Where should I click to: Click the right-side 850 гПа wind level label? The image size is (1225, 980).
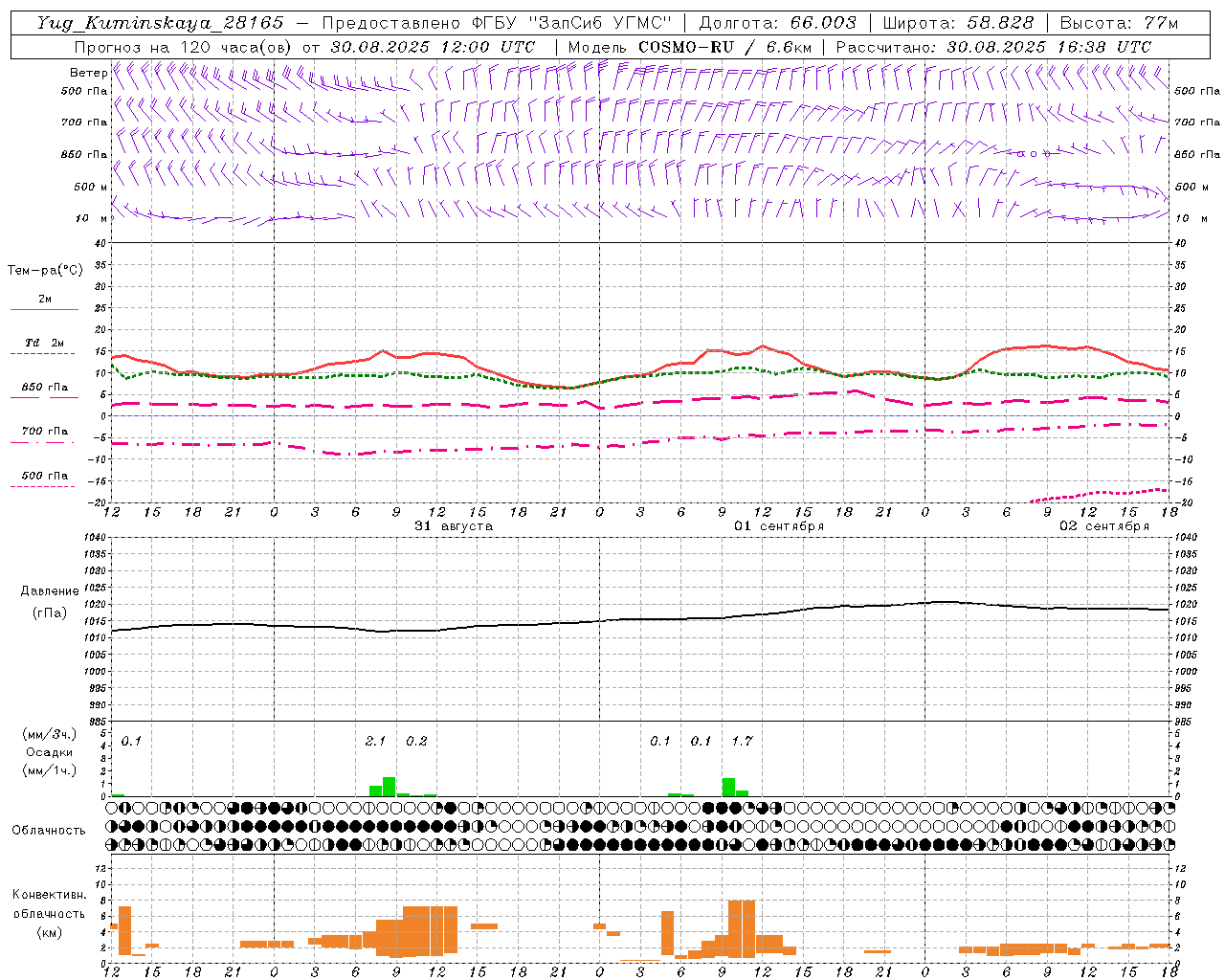point(1197,154)
